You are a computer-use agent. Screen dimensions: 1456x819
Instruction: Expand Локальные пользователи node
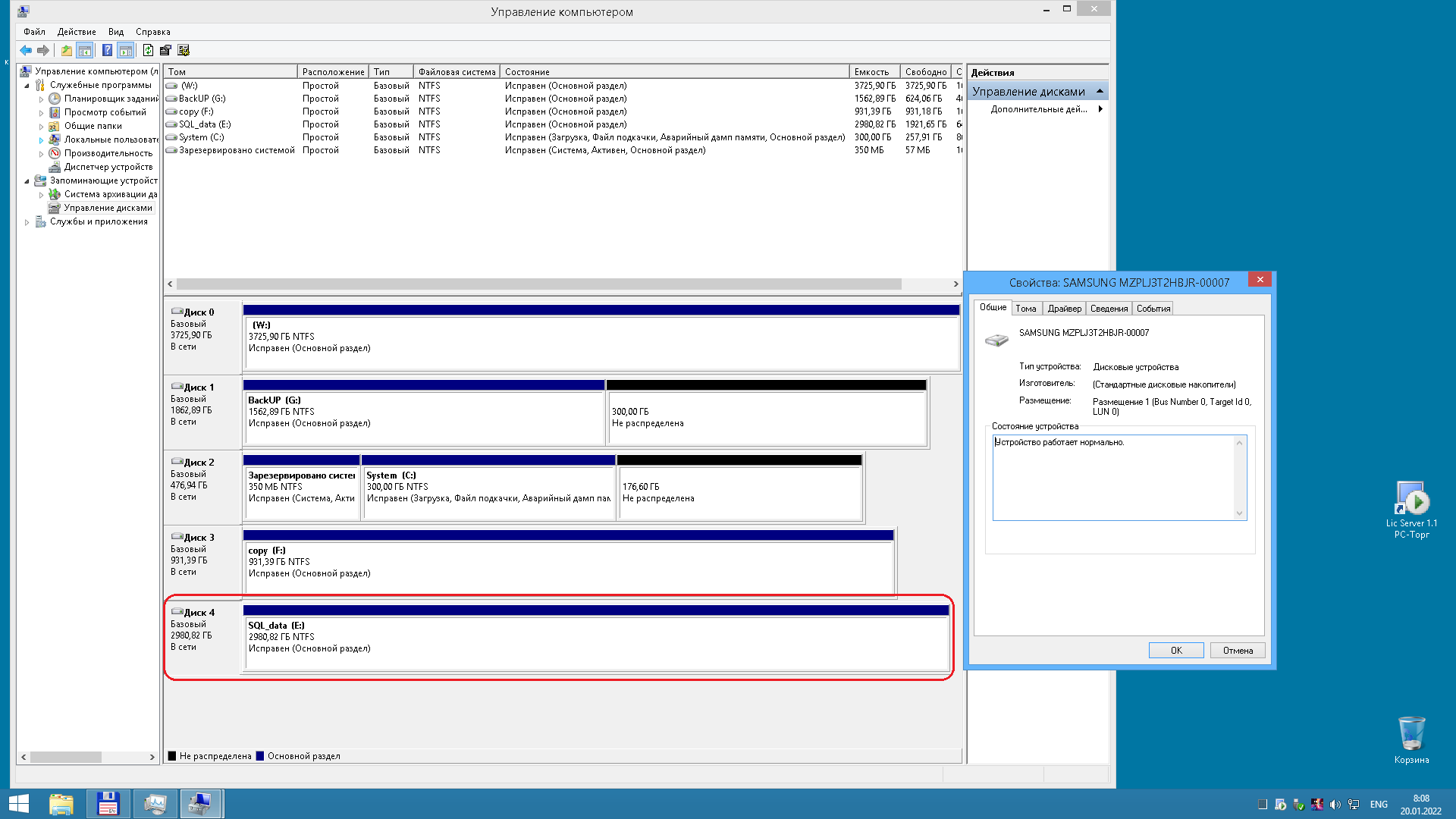[x=42, y=140]
